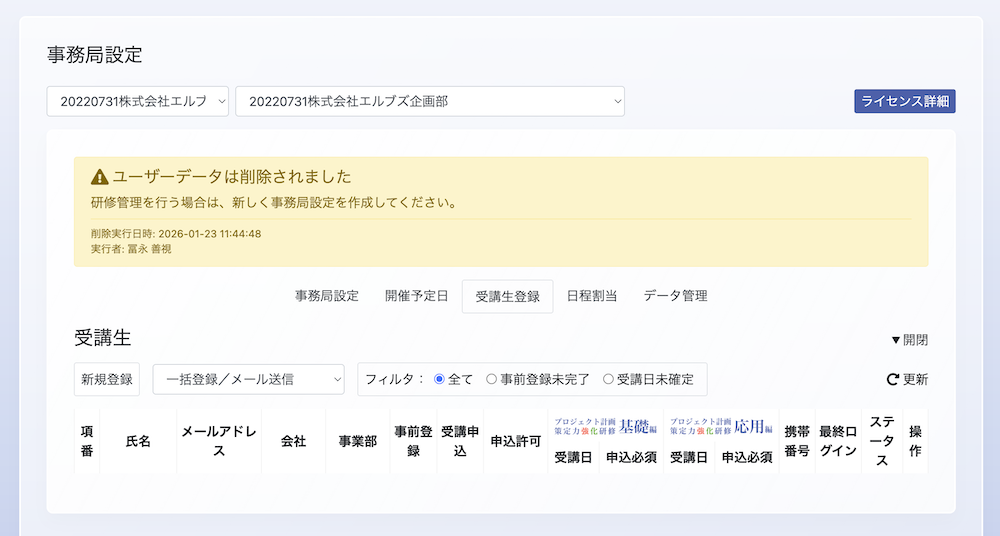Image resolution: width=1000 pixels, height=536 pixels.
Task: Open the データ管理 tab
Action: click(x=675, y=296)
